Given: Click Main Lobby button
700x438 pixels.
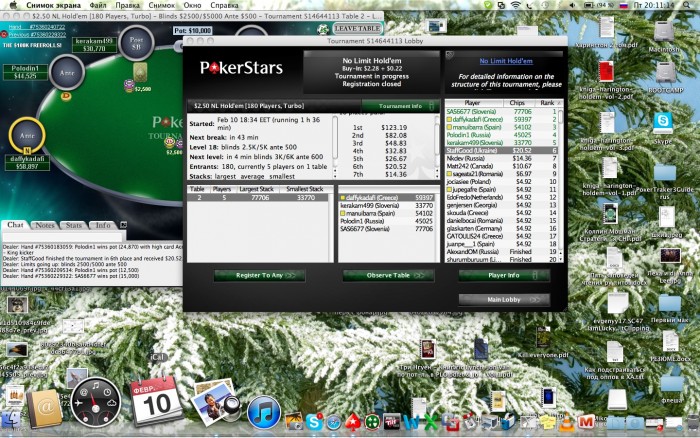Looking at the screenshot, I should (504, 300).
